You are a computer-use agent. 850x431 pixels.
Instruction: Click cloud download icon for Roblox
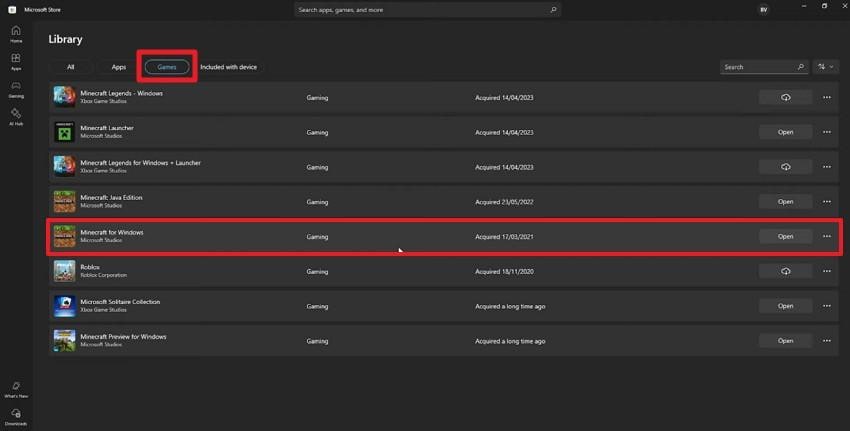point(785,271)
